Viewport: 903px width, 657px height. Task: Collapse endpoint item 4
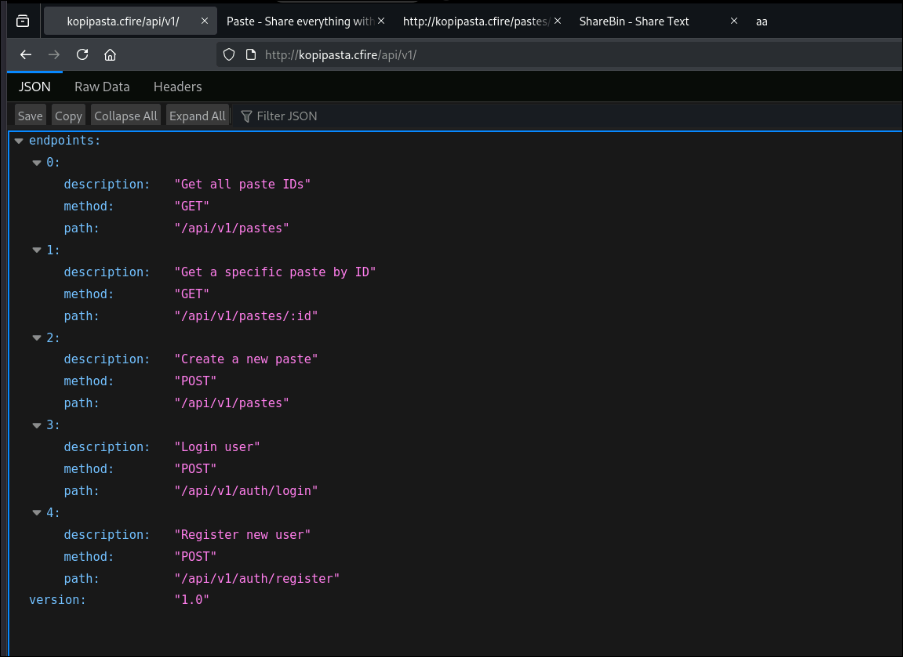[37, 512]
